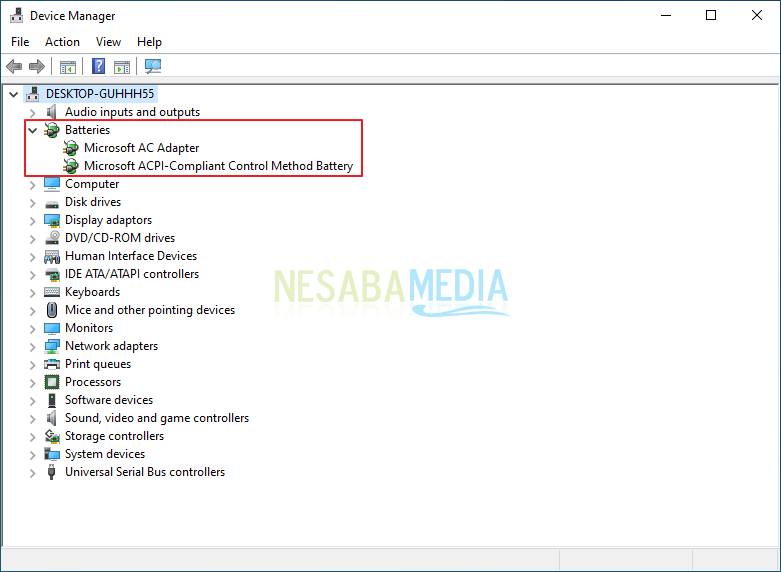
Task: Collapse the DESKTOP-GUHHH55 root node
Action: (13, 94)
